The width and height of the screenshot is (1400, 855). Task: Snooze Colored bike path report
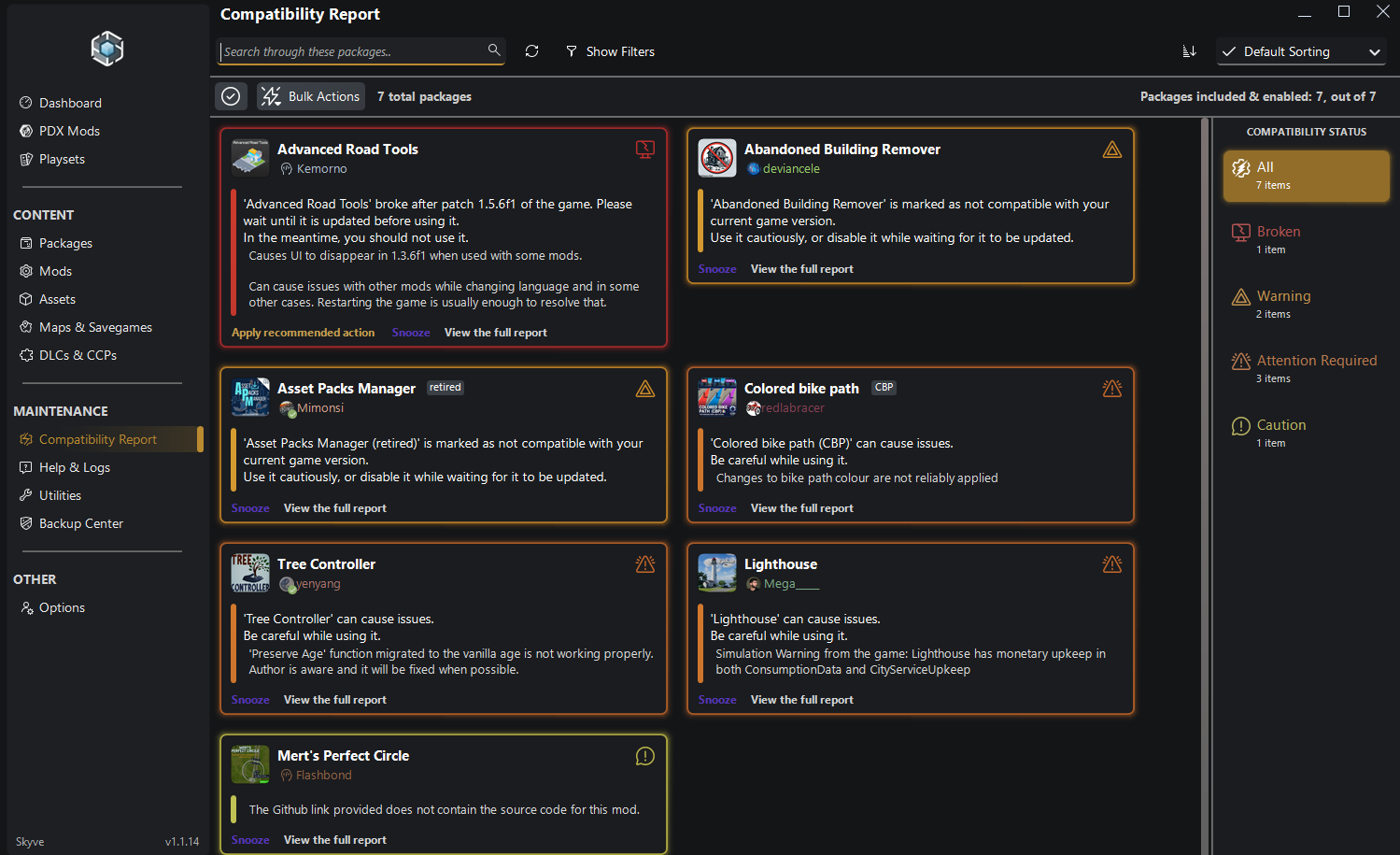(717, 508)
